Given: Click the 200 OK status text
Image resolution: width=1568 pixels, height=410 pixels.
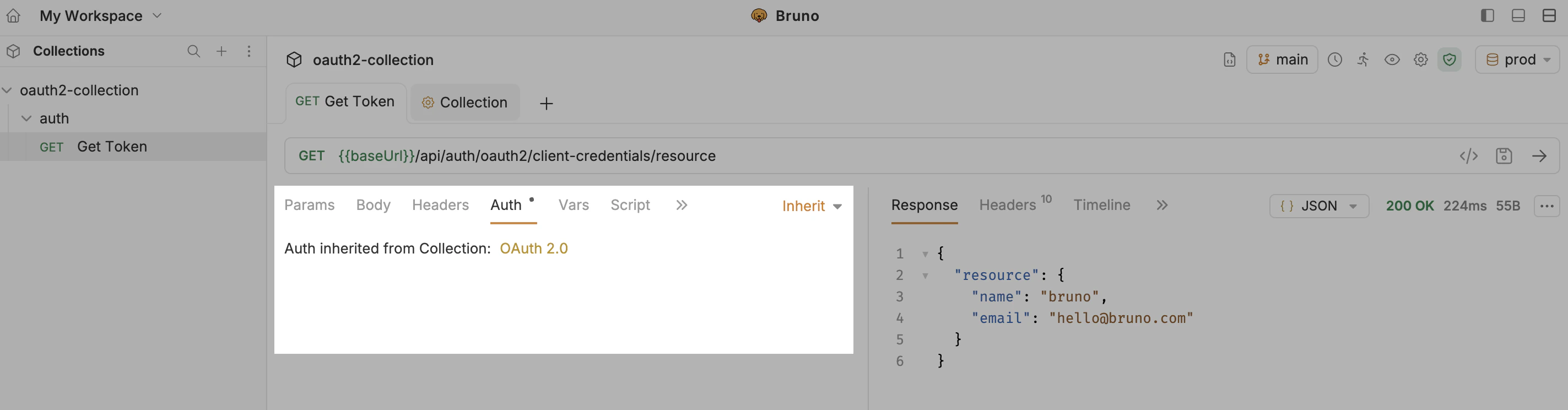Looking at the screenshot, I should (1410, 207).
